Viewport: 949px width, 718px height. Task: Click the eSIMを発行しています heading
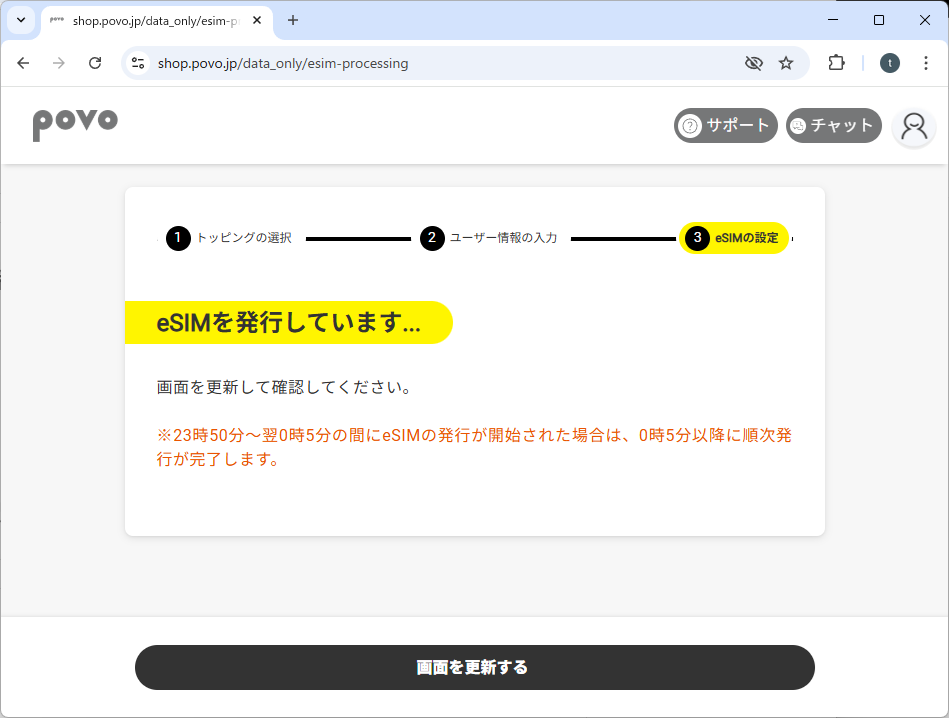click(x=289, y=322)
